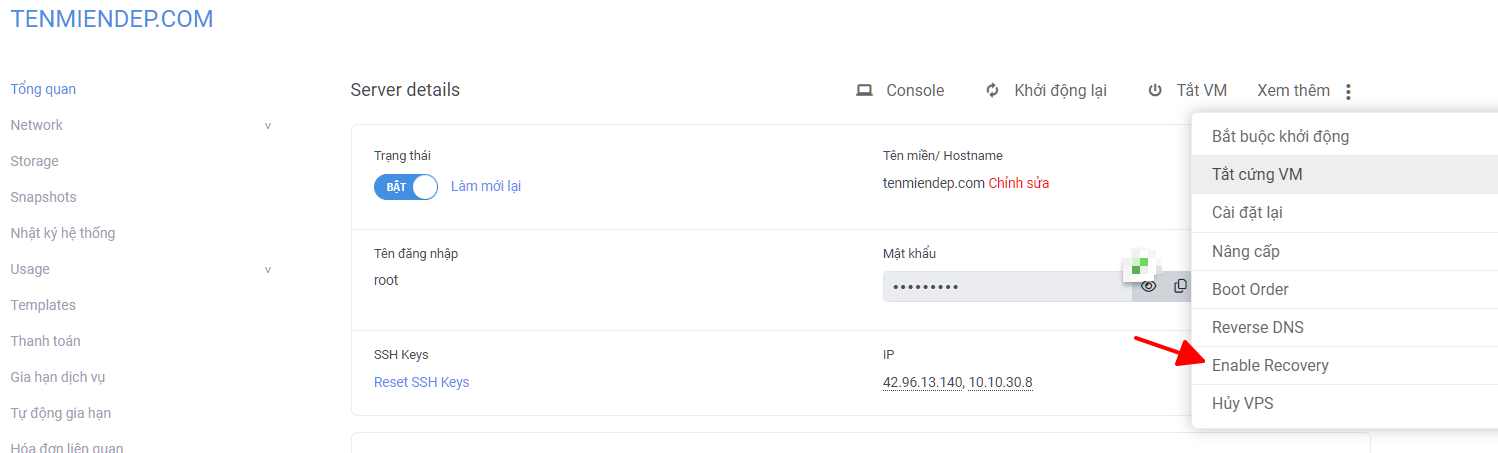1498x453 pixels.
Task: Click the Chỉnh sửa hostname link
Action: pos(1019,184)
